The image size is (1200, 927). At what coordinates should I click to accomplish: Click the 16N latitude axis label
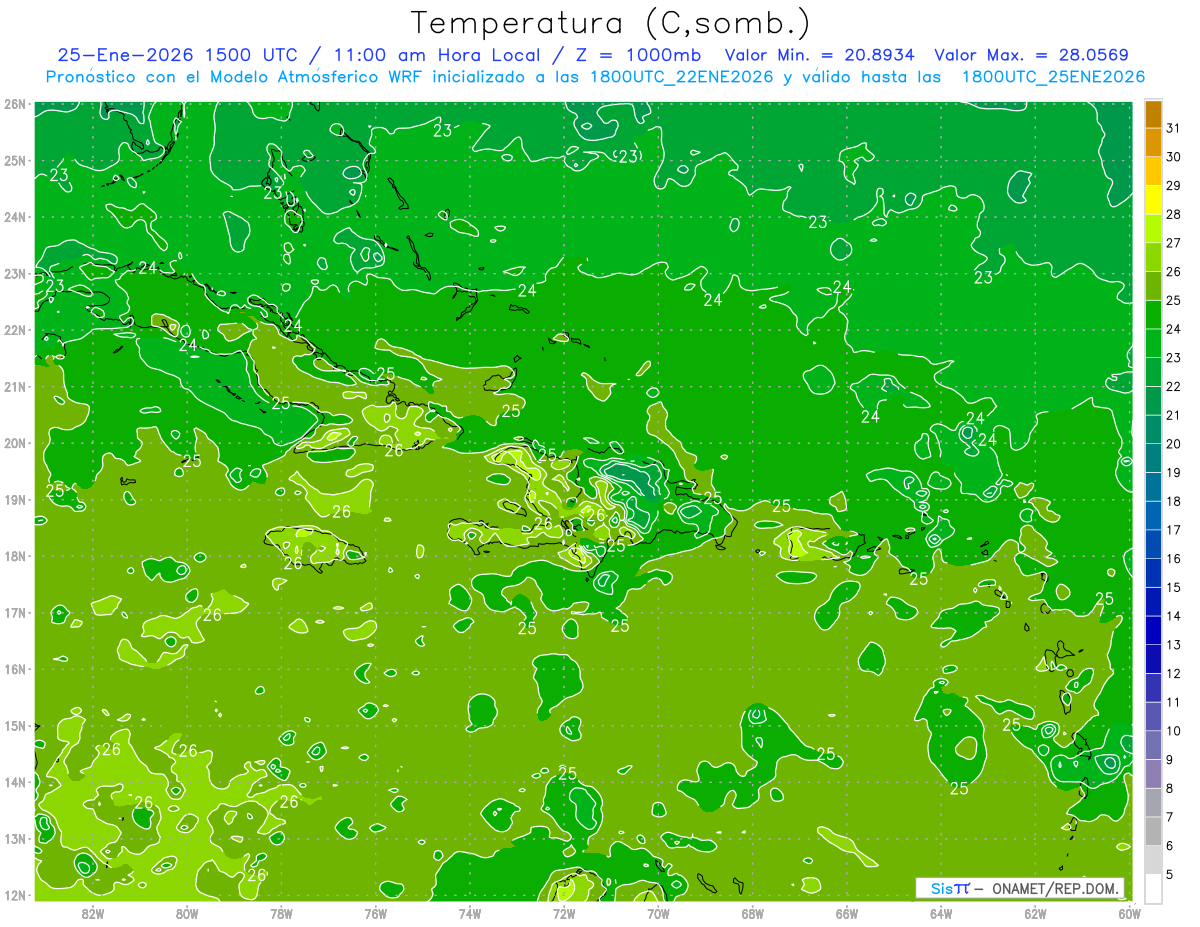tap(14, 669)
